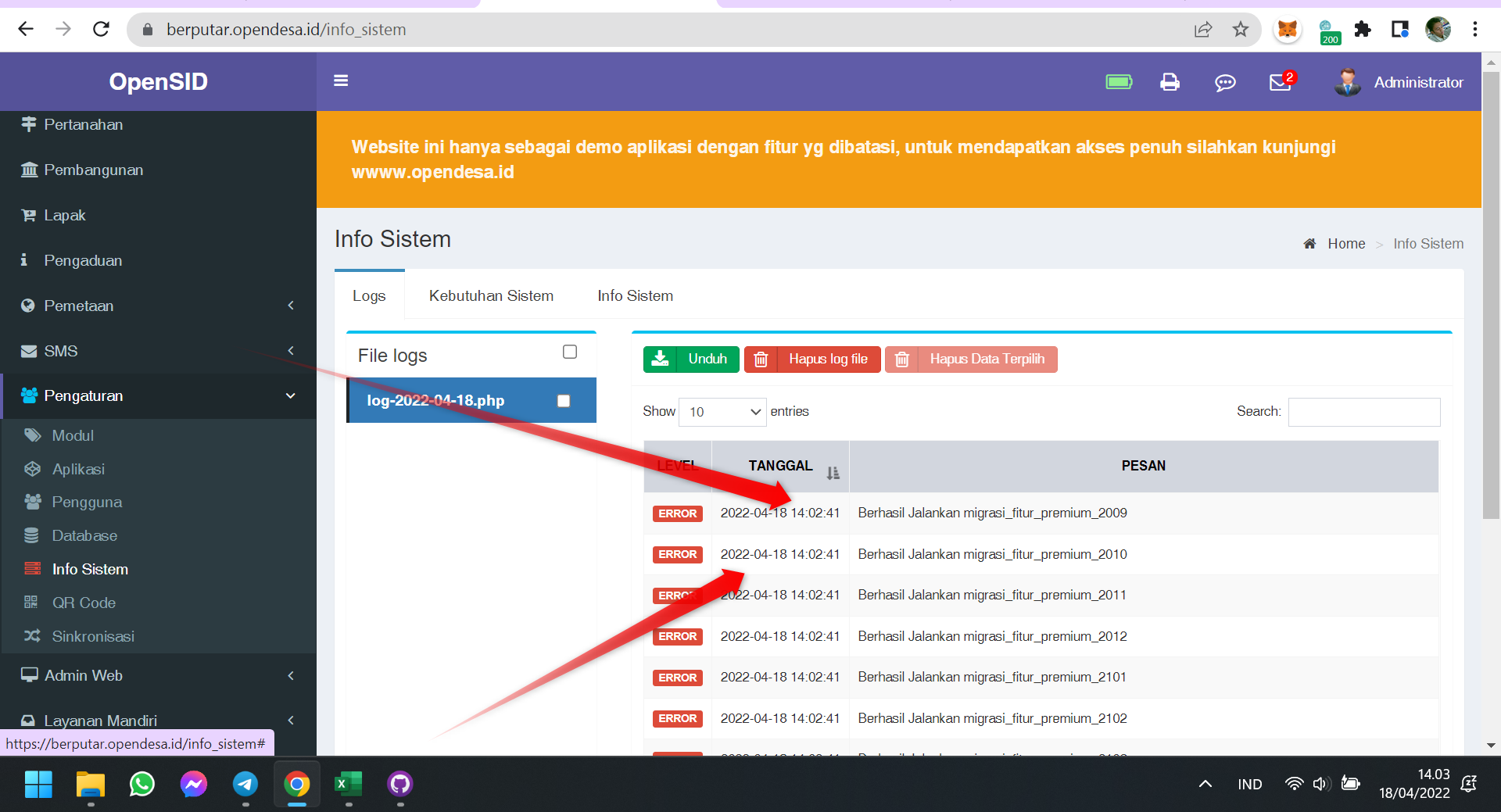This screenshot has height=812, width=1501.
Task: Check the log-2022-04-18.php checkbox
Action: coord(564,401)
